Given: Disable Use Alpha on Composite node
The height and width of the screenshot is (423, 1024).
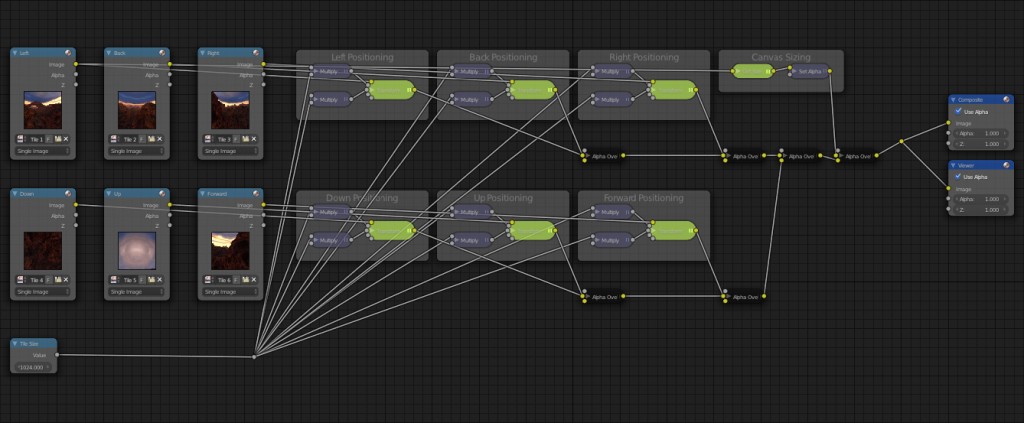Looking at the screenshot, I should pos(960,111).
